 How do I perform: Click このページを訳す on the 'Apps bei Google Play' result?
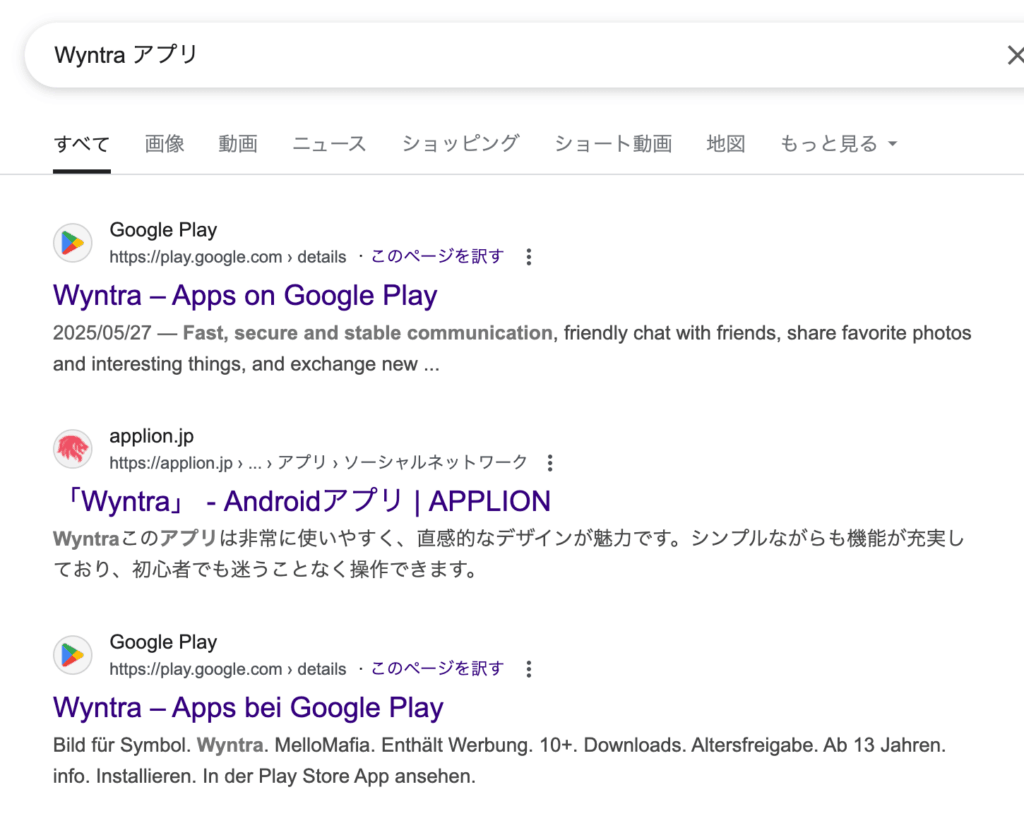(x=438, y=669)
